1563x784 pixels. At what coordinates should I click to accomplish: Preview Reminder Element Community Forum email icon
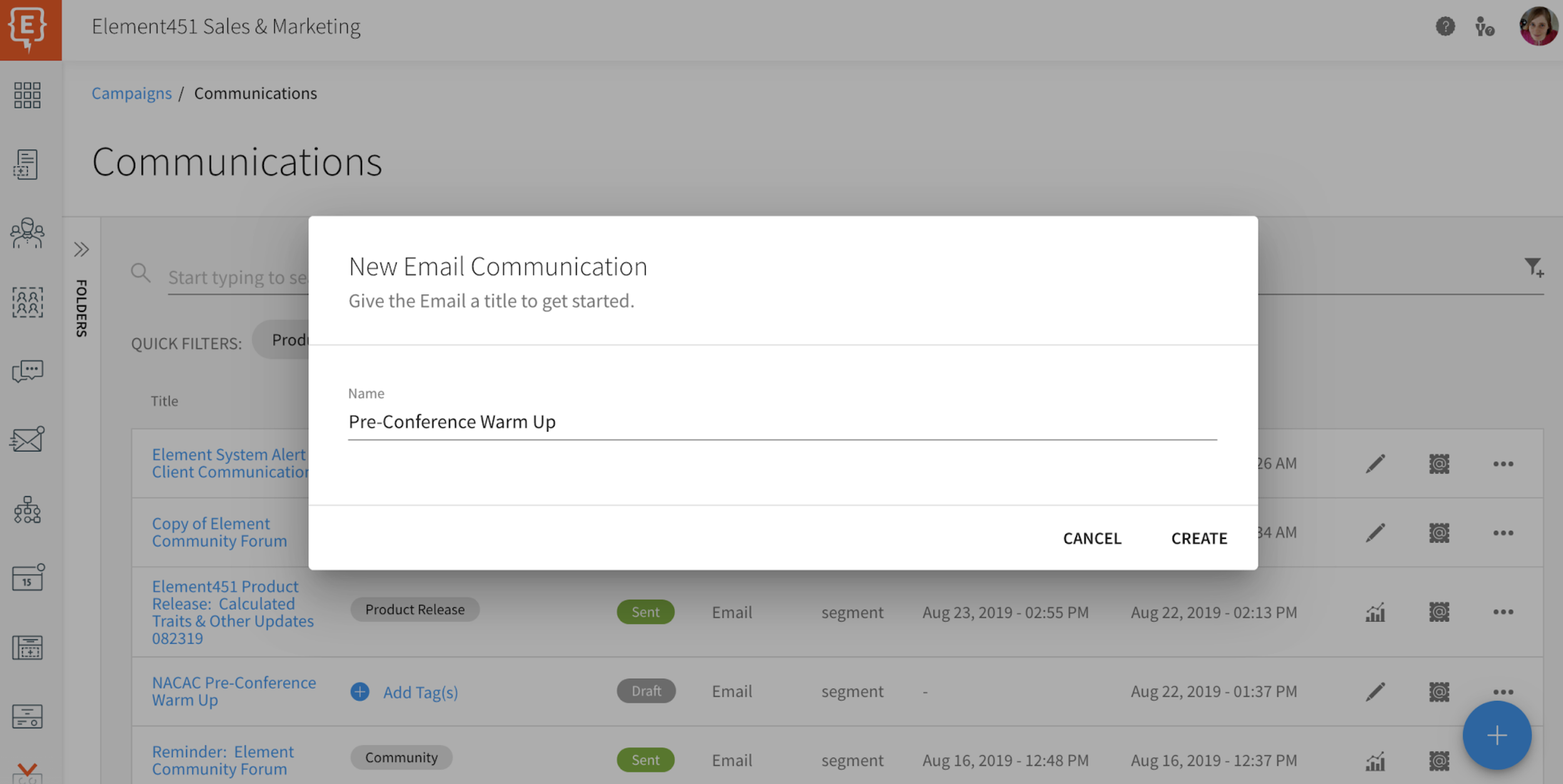(x=1439, y=761)
